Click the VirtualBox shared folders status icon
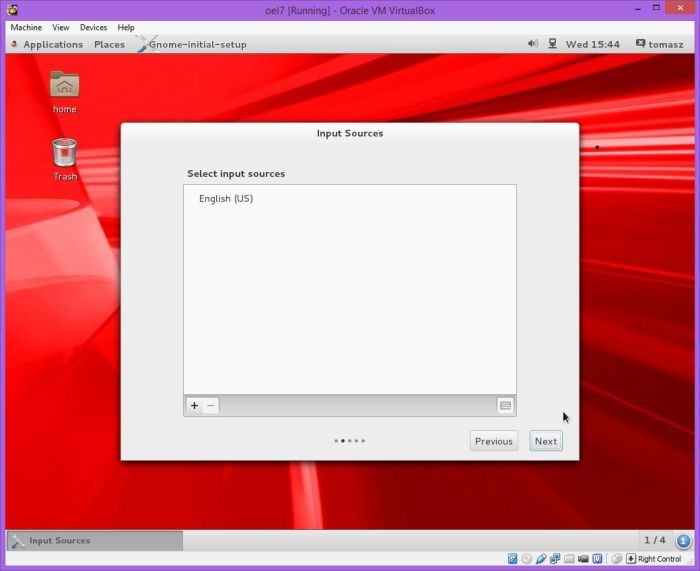Viewport: 700px width, 571px height. (568, 559)
